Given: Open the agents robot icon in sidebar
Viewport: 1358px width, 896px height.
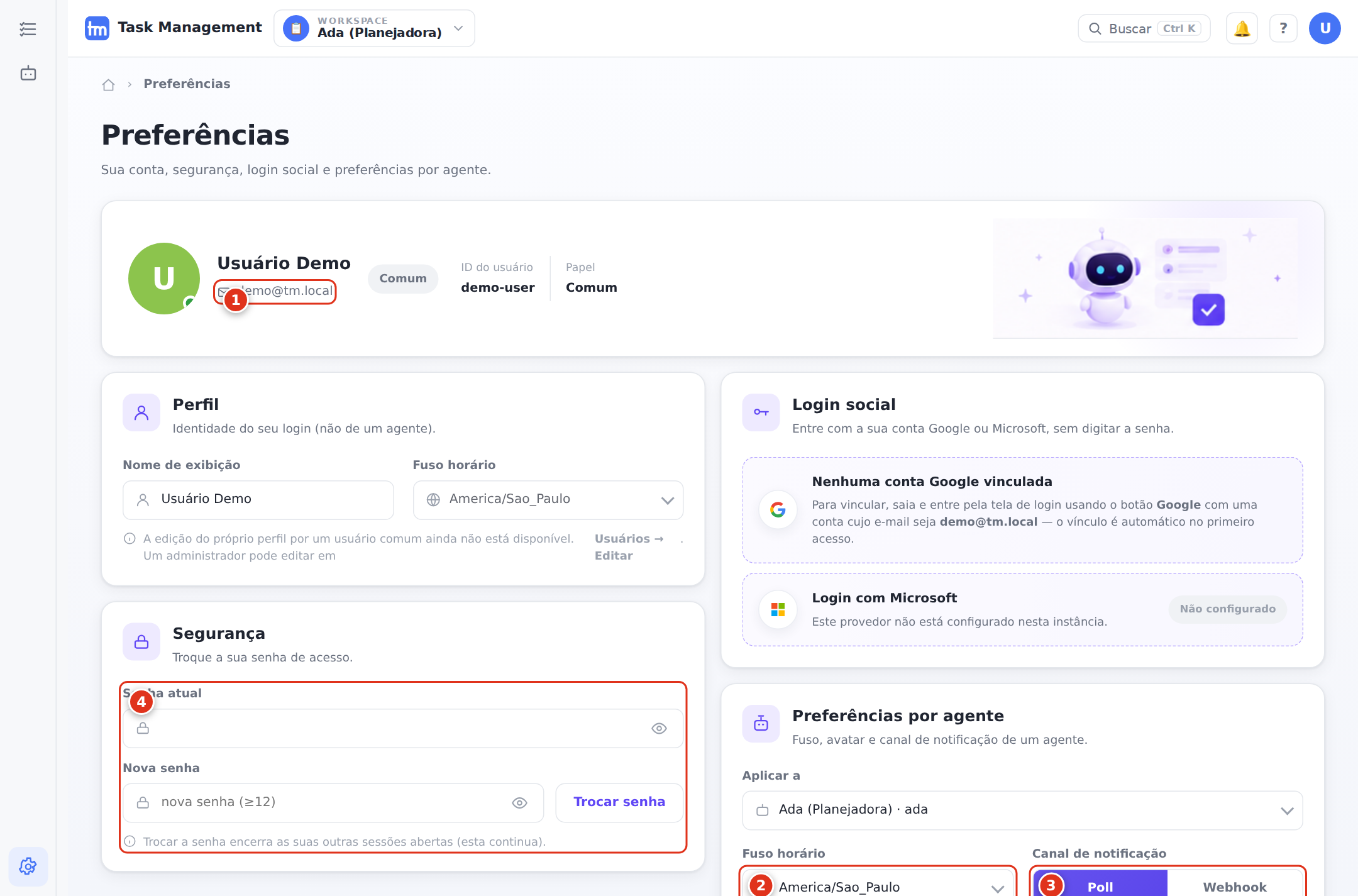Looking at the screenshot, I should pyautogui.click(x=28, y=74).
